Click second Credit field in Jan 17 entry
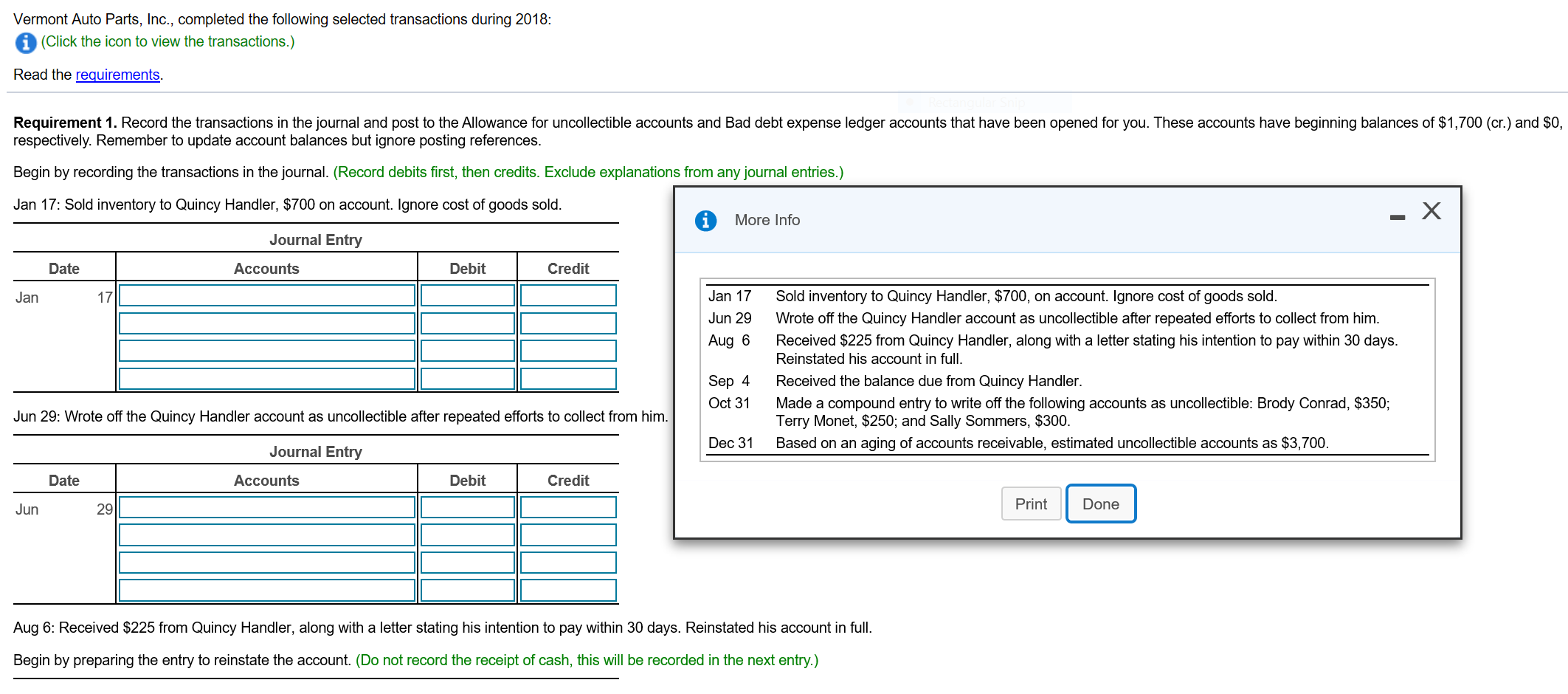The height and width of the screenshot is (694, 1568). pos(568,323)
